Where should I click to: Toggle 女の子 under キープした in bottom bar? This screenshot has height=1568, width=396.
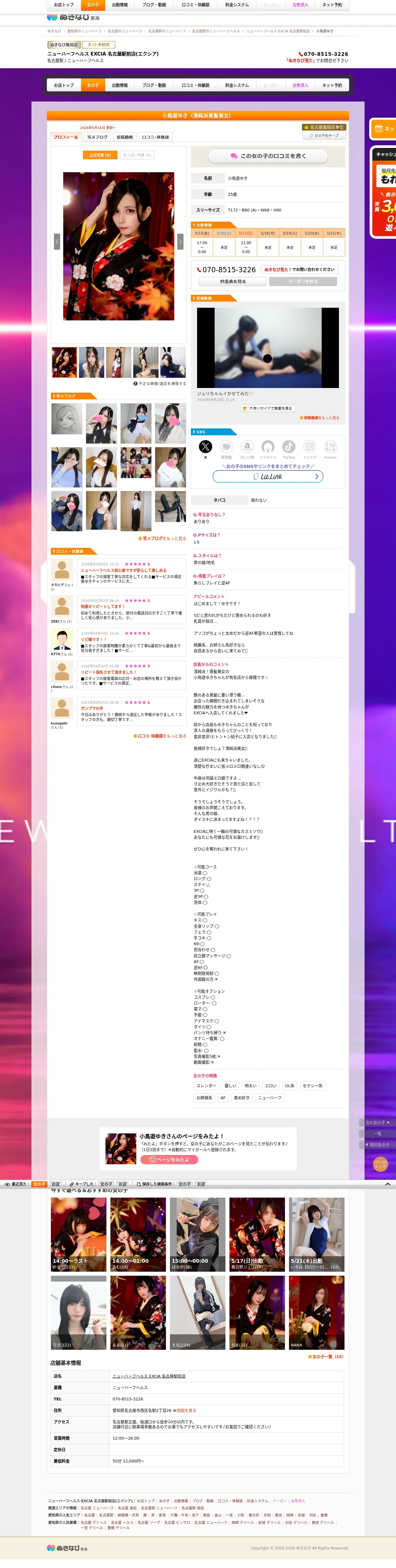click(106, 1185)
